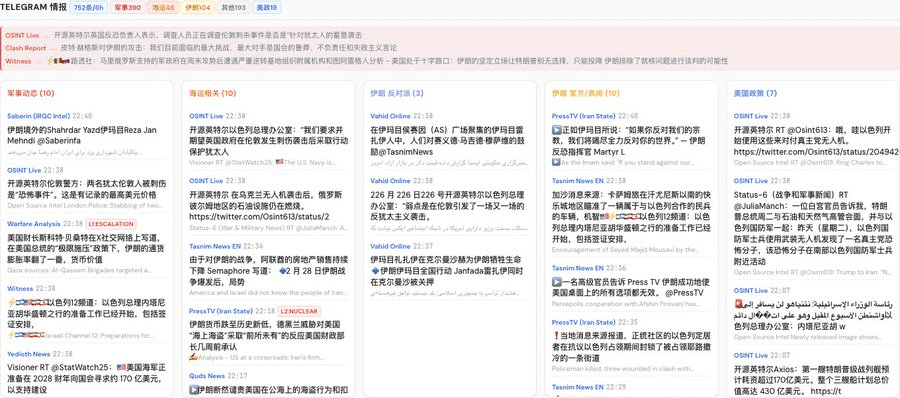Open PressTV (Iran State) source at 22:40
This screenshot has height=398, width=900.
pos(583,116)
